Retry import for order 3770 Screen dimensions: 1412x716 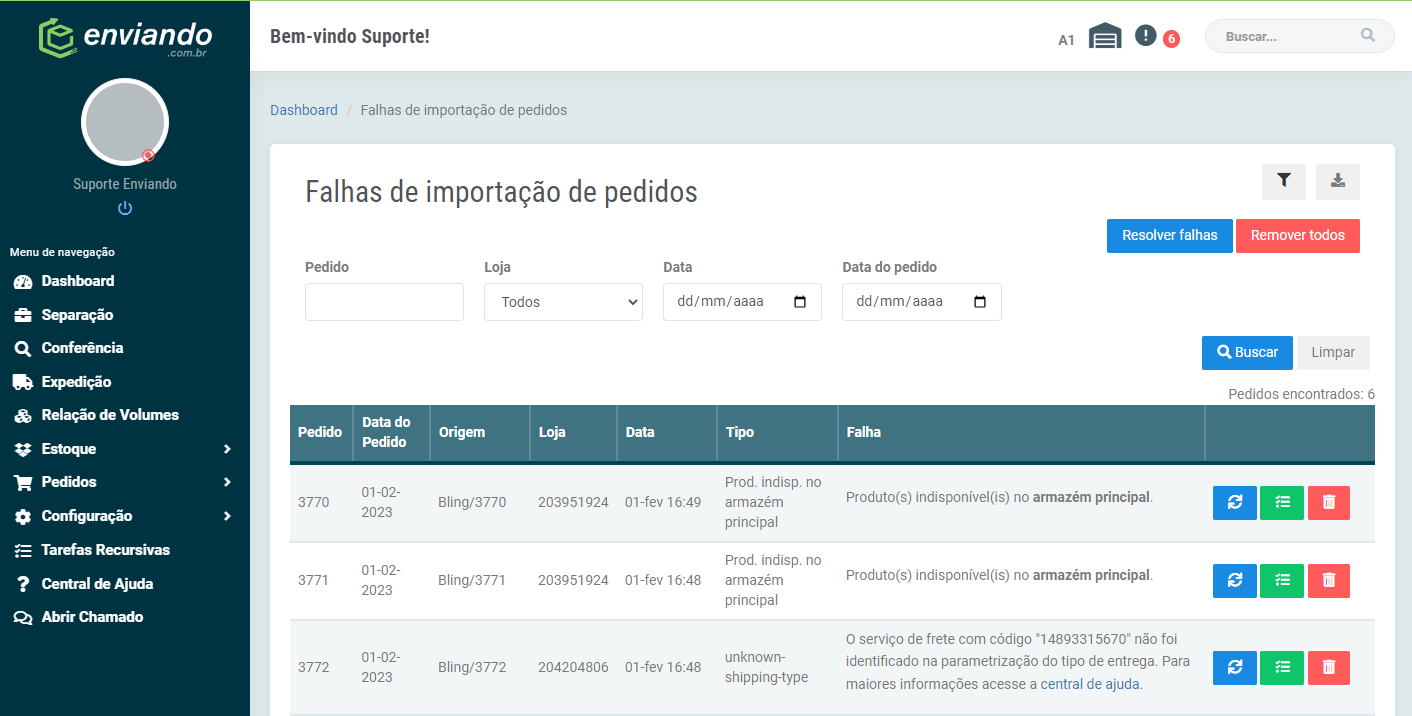pos(1235,503)
